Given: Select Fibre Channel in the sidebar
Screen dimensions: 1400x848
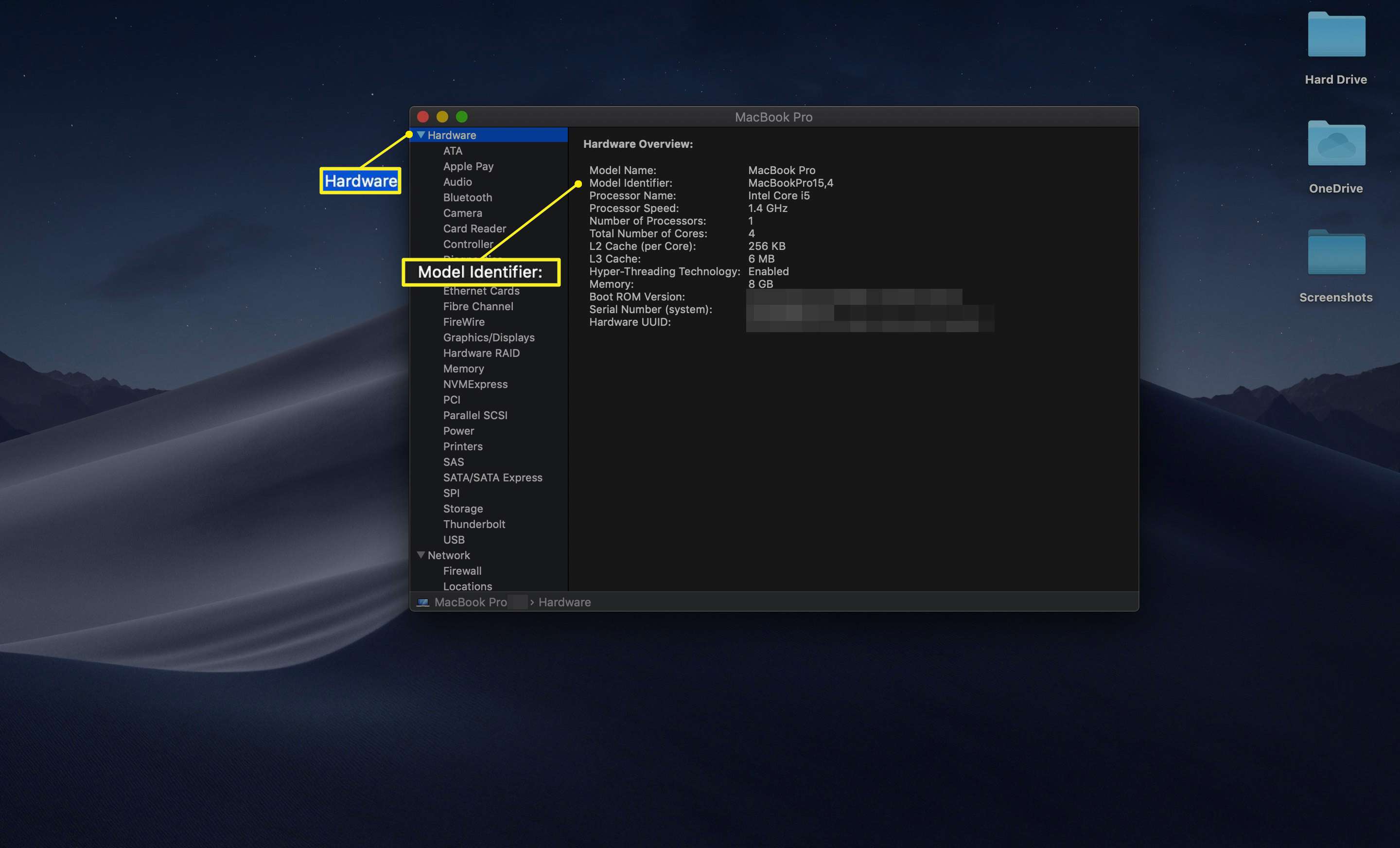Looking at the screenshot, I should tap(478, 306).
